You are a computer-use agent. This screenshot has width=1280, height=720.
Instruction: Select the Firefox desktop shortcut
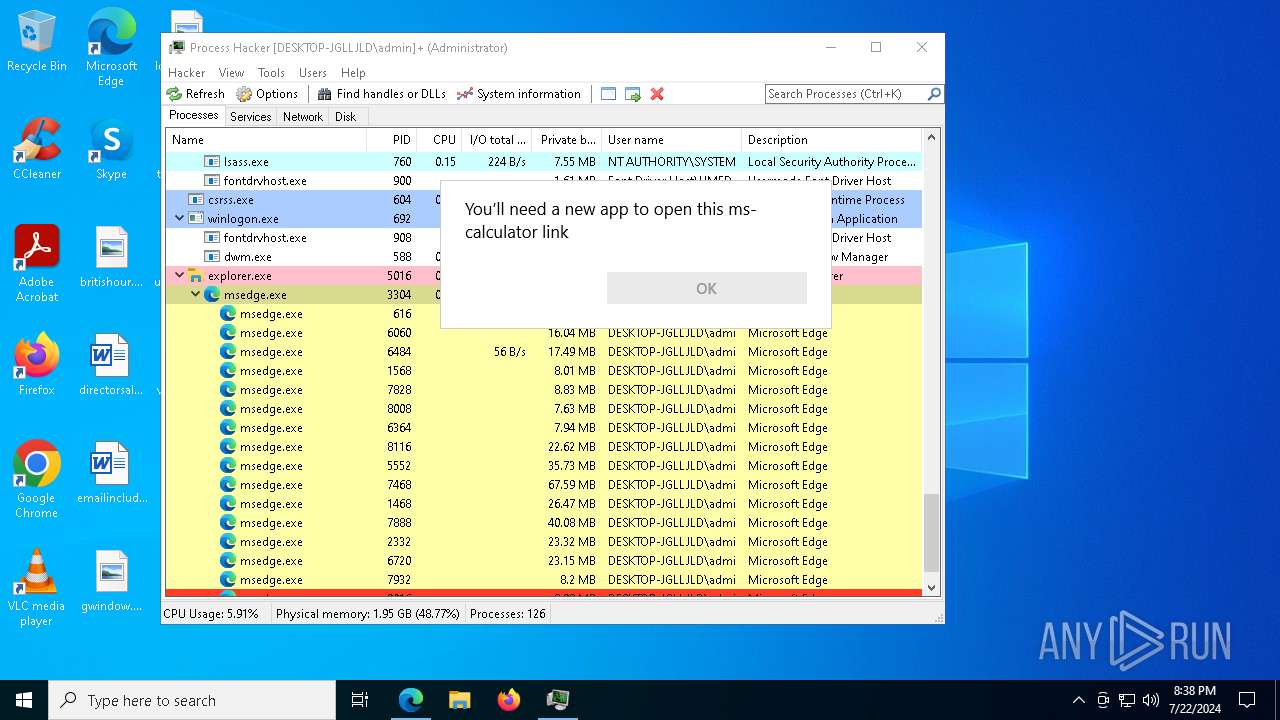37,365
